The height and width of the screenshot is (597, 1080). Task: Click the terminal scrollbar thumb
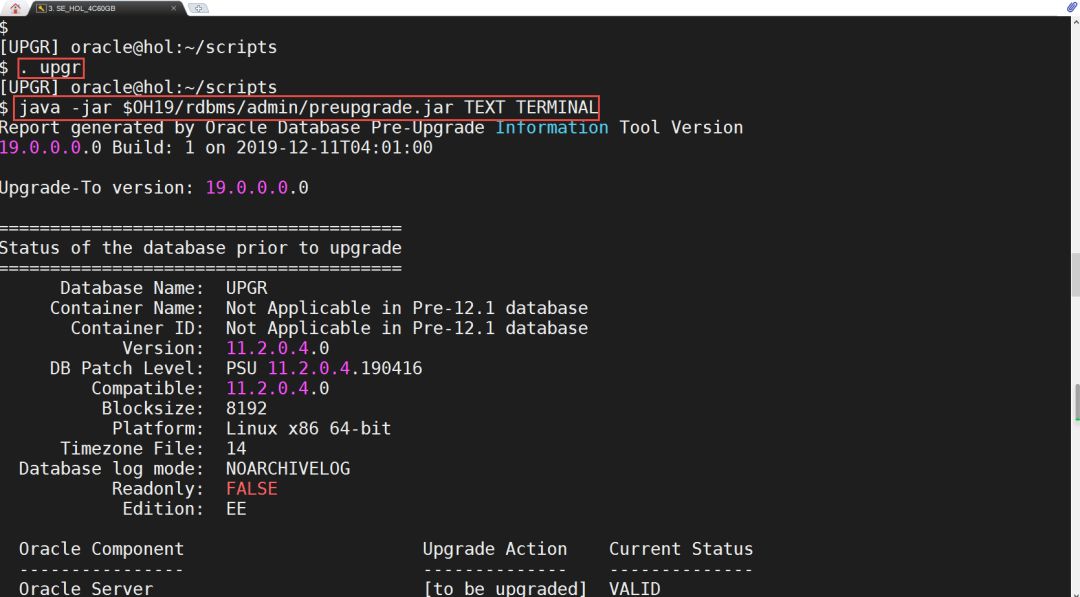click(1074, 275)
